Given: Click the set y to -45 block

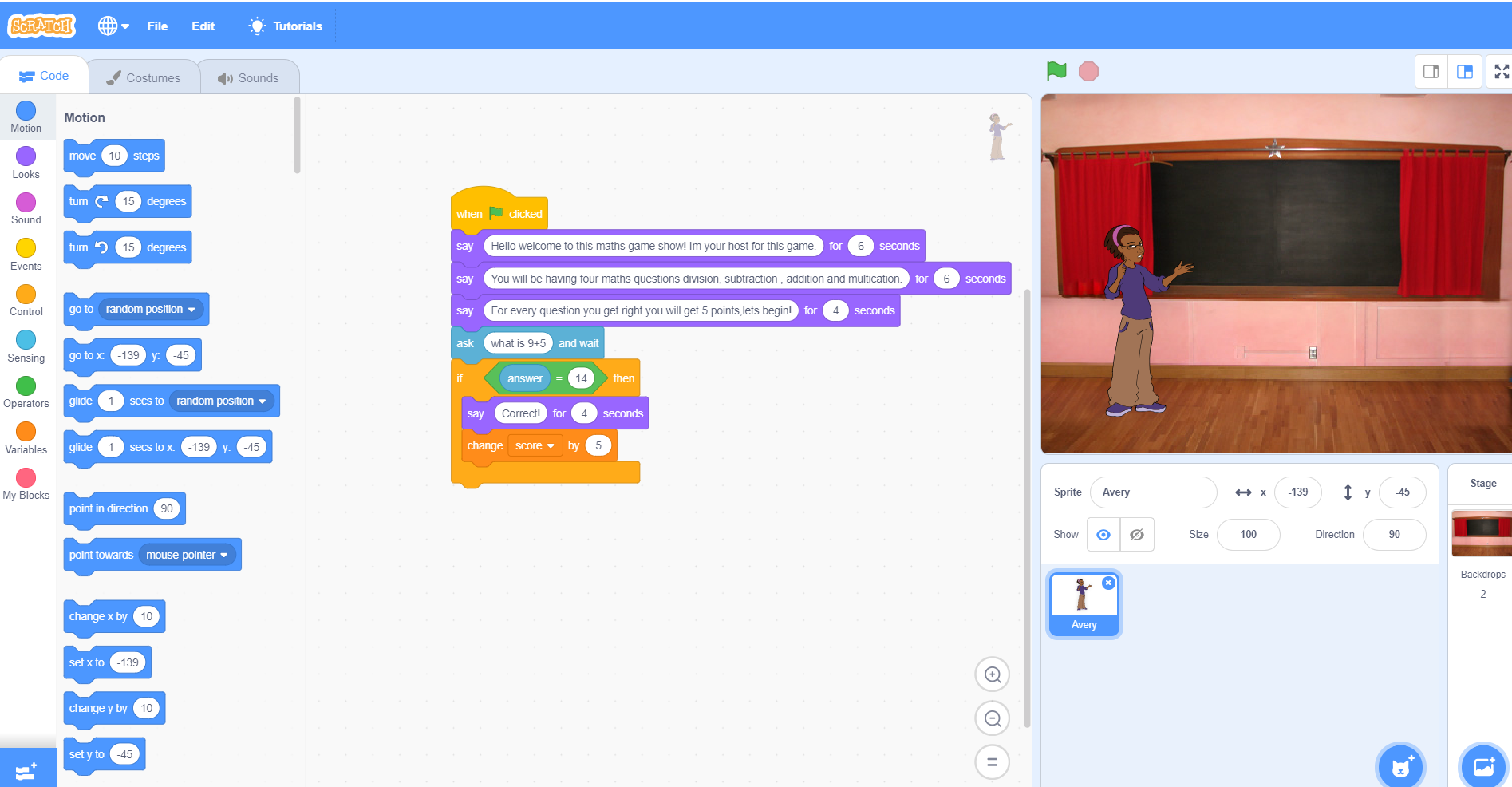Looking at the screenshot, I should (x=104, y=754).
